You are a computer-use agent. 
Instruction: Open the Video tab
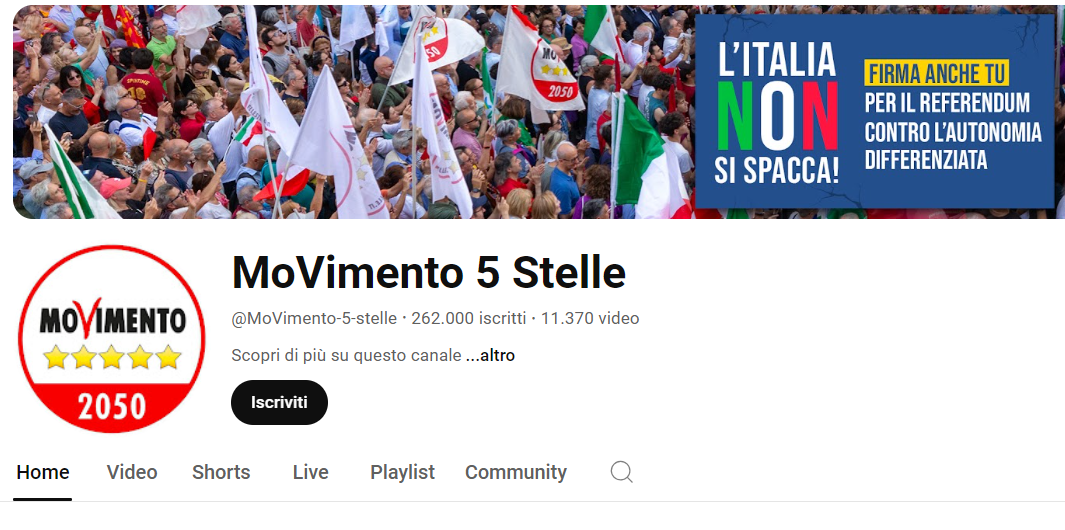132,472
